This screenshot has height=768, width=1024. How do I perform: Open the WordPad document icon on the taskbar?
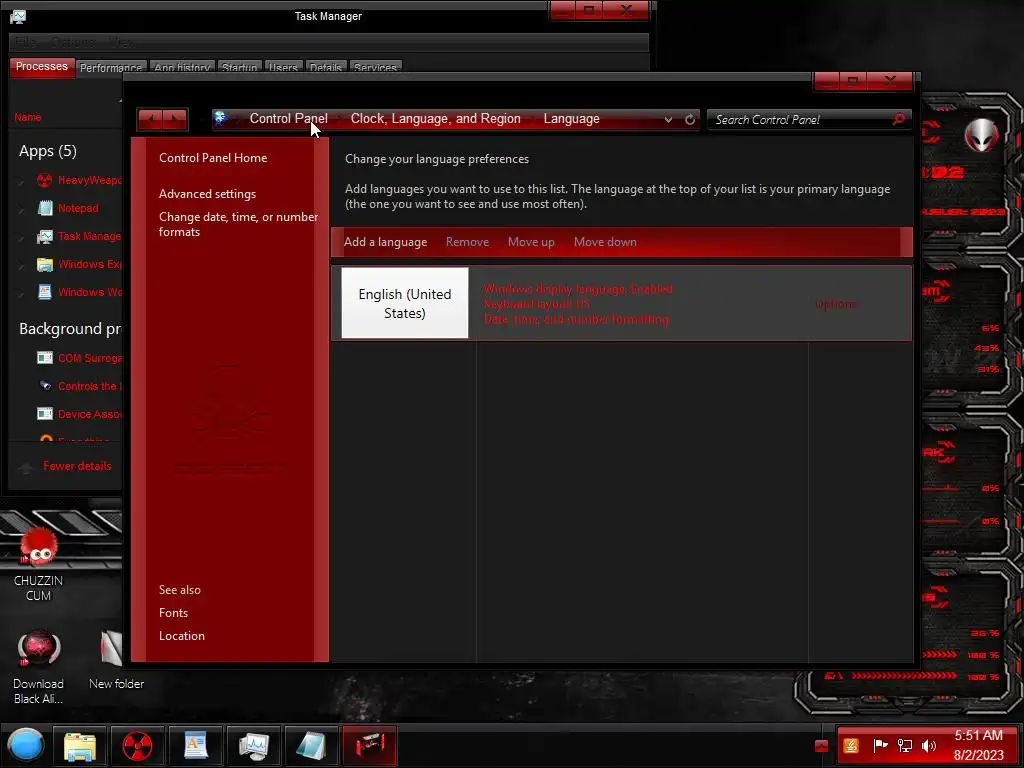click(x=196, y=746)
